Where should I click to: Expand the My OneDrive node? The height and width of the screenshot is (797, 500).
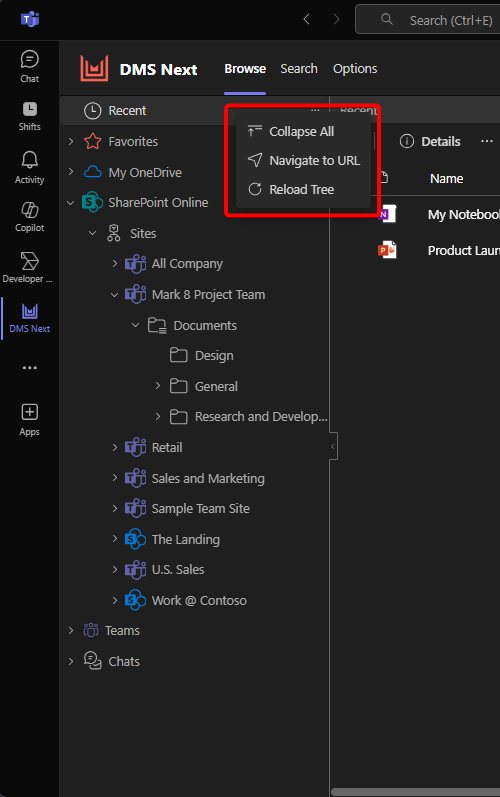coord(71,172)
